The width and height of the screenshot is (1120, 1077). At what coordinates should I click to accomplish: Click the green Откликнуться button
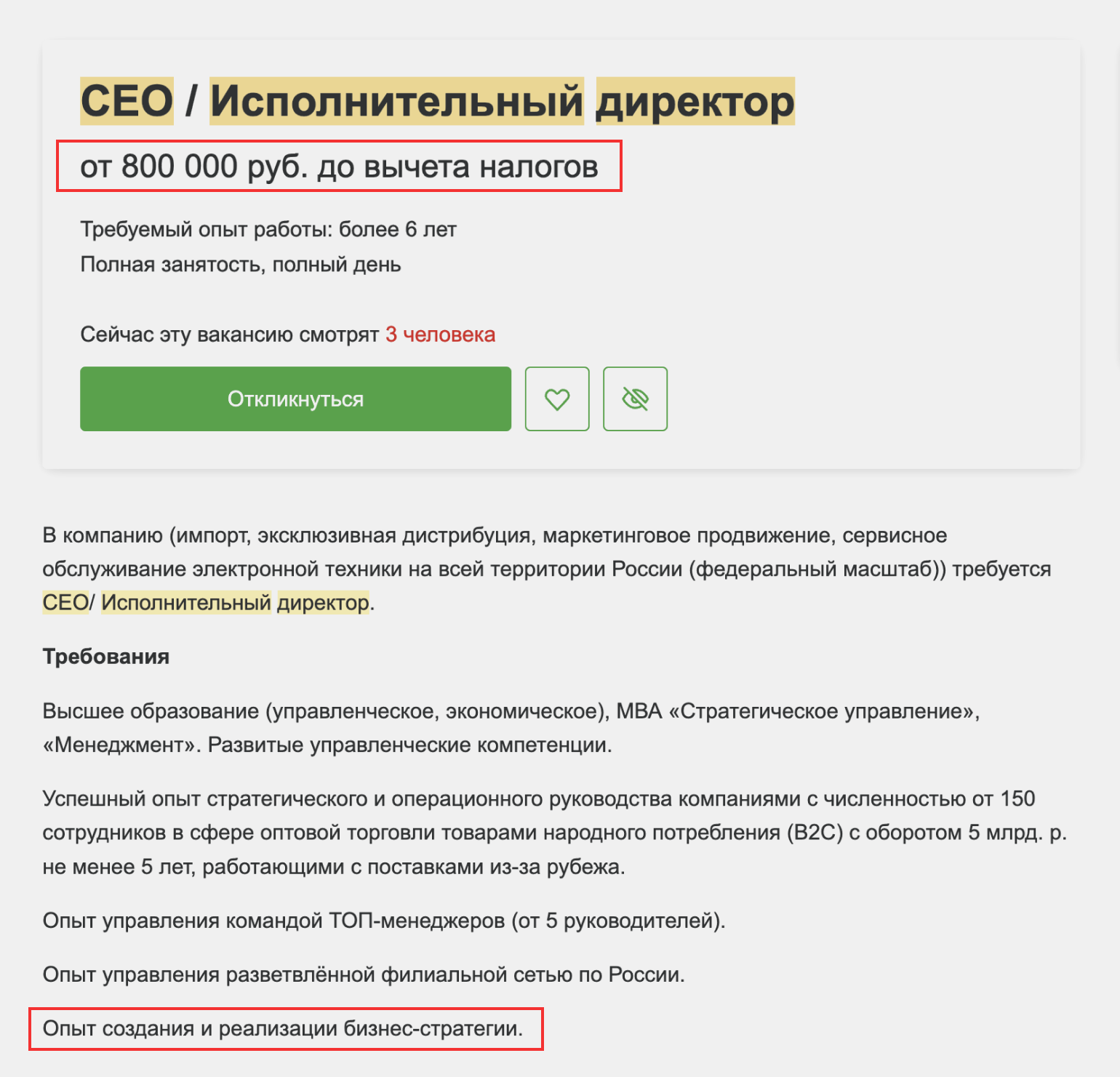(x=295, y=399)
